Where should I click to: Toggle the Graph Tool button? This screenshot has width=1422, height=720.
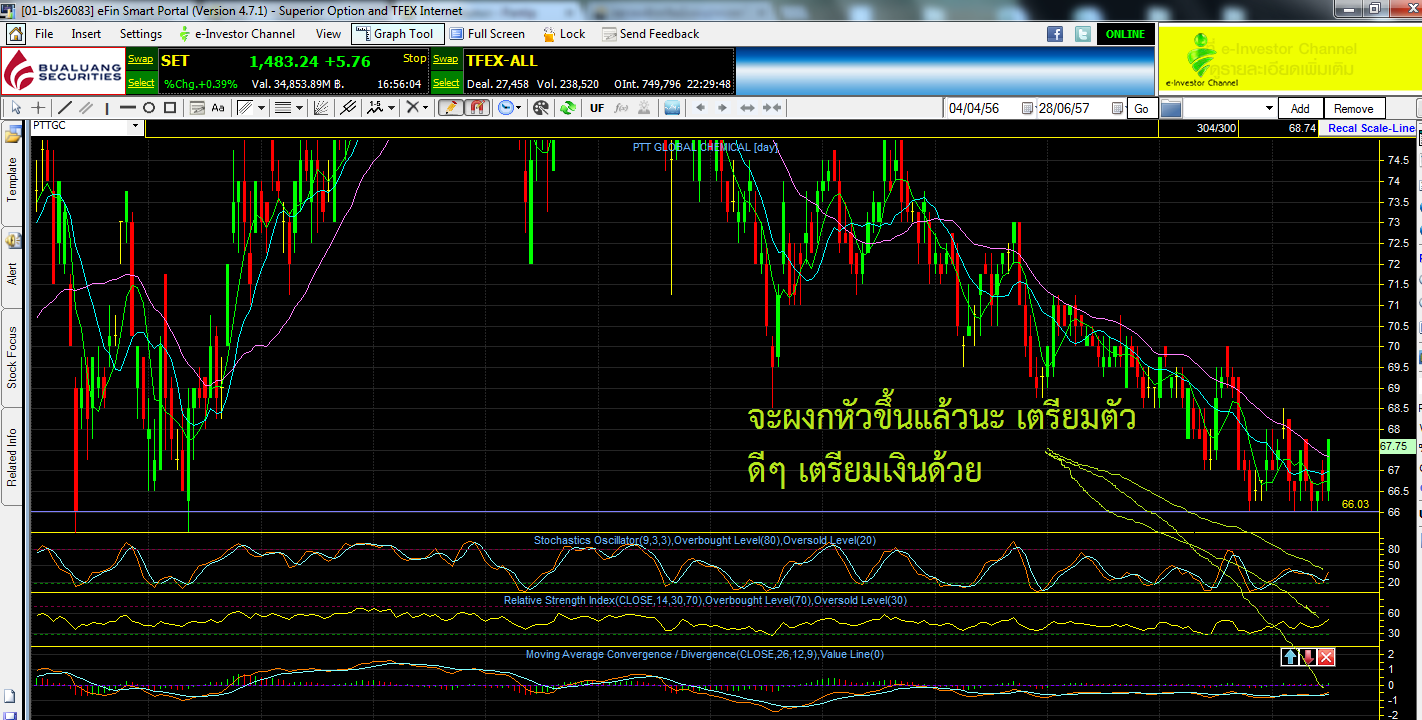coord(396,34)
